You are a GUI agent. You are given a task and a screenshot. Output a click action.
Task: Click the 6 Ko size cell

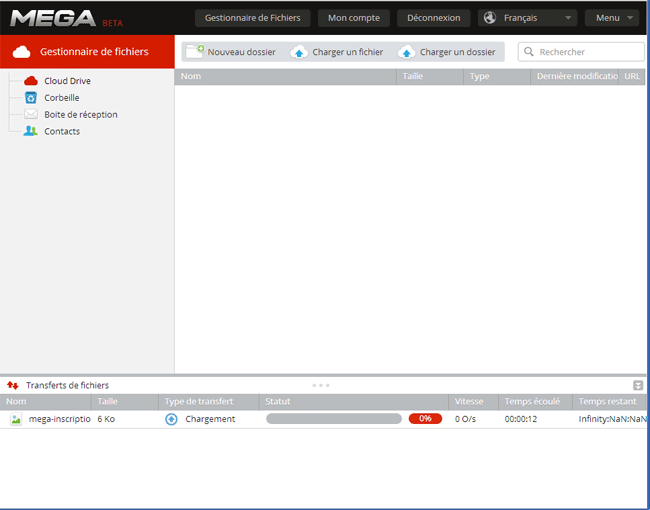click(106, 419)
